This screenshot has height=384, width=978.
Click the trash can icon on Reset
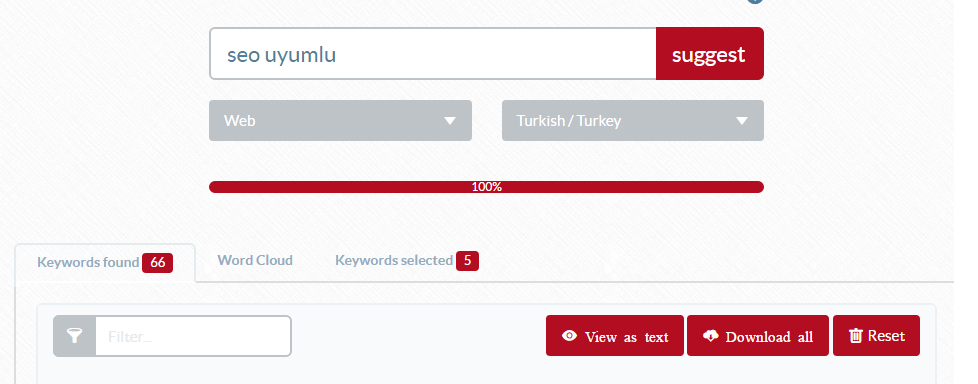[x=855, y=336]
